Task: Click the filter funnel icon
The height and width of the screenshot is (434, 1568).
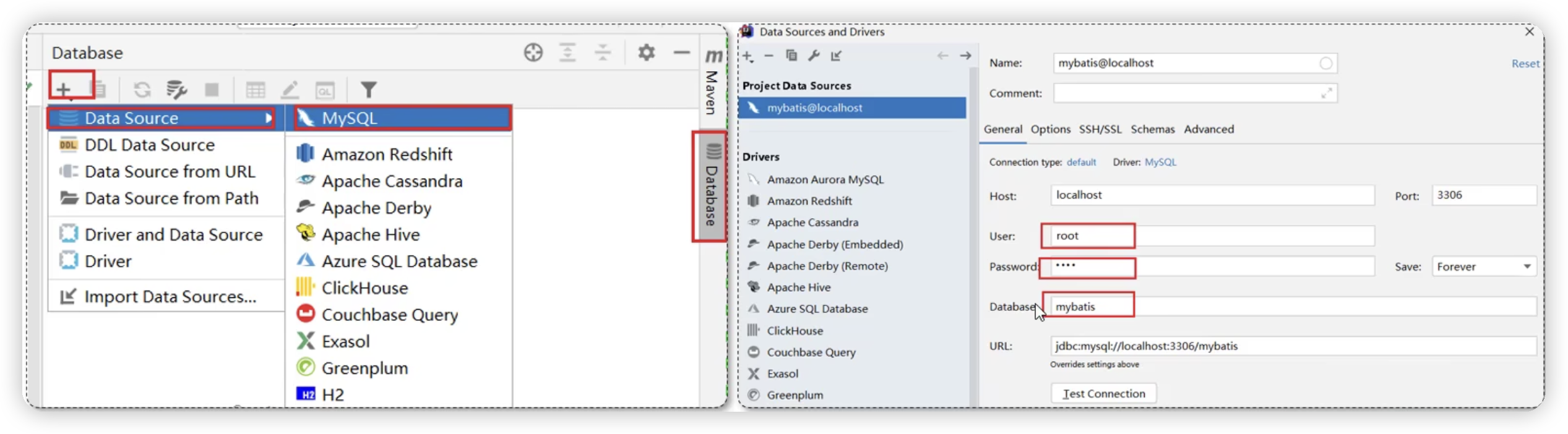Action: pos(369,90)
